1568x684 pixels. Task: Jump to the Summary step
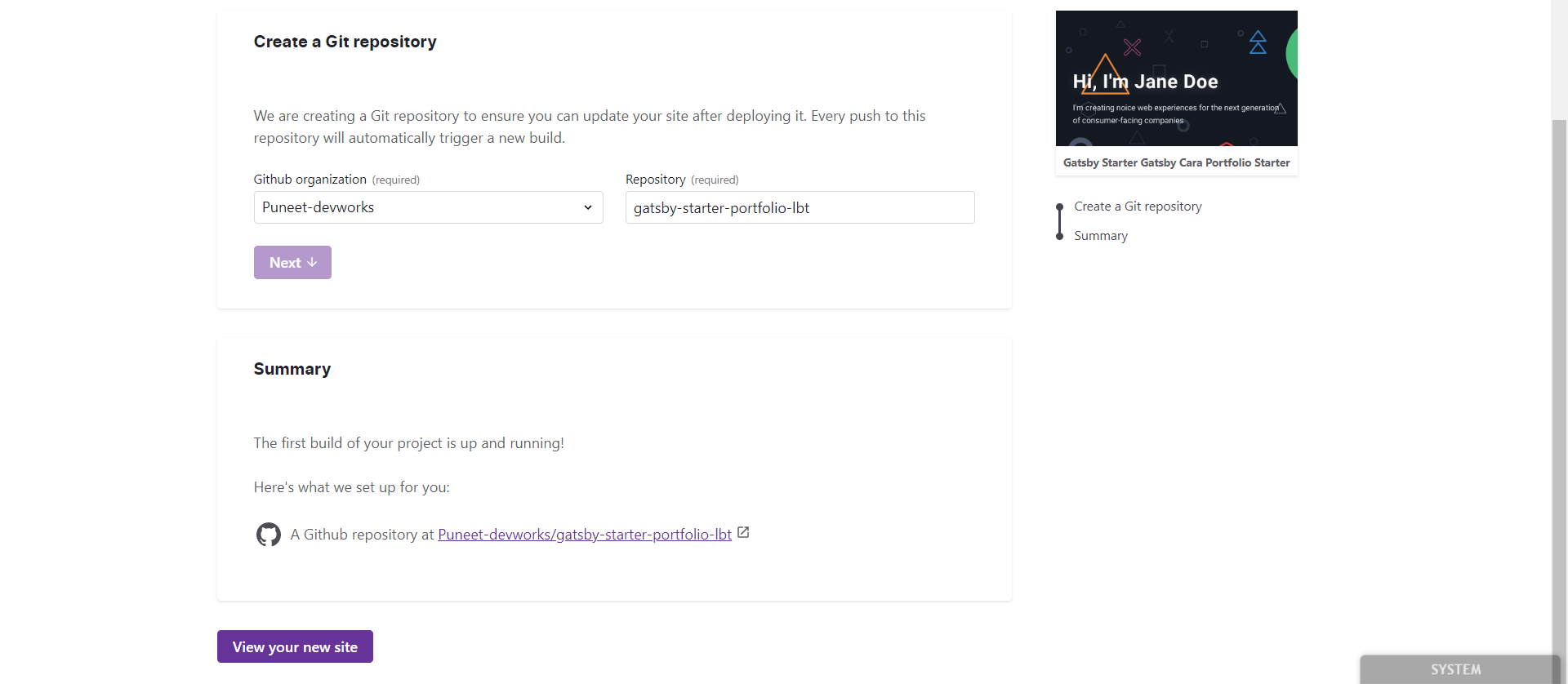coord(1101,236)
